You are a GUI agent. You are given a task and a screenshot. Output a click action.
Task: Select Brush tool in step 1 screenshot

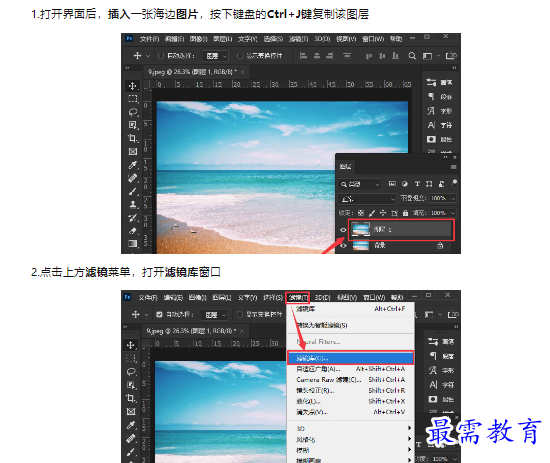click(x=133, y=191)
